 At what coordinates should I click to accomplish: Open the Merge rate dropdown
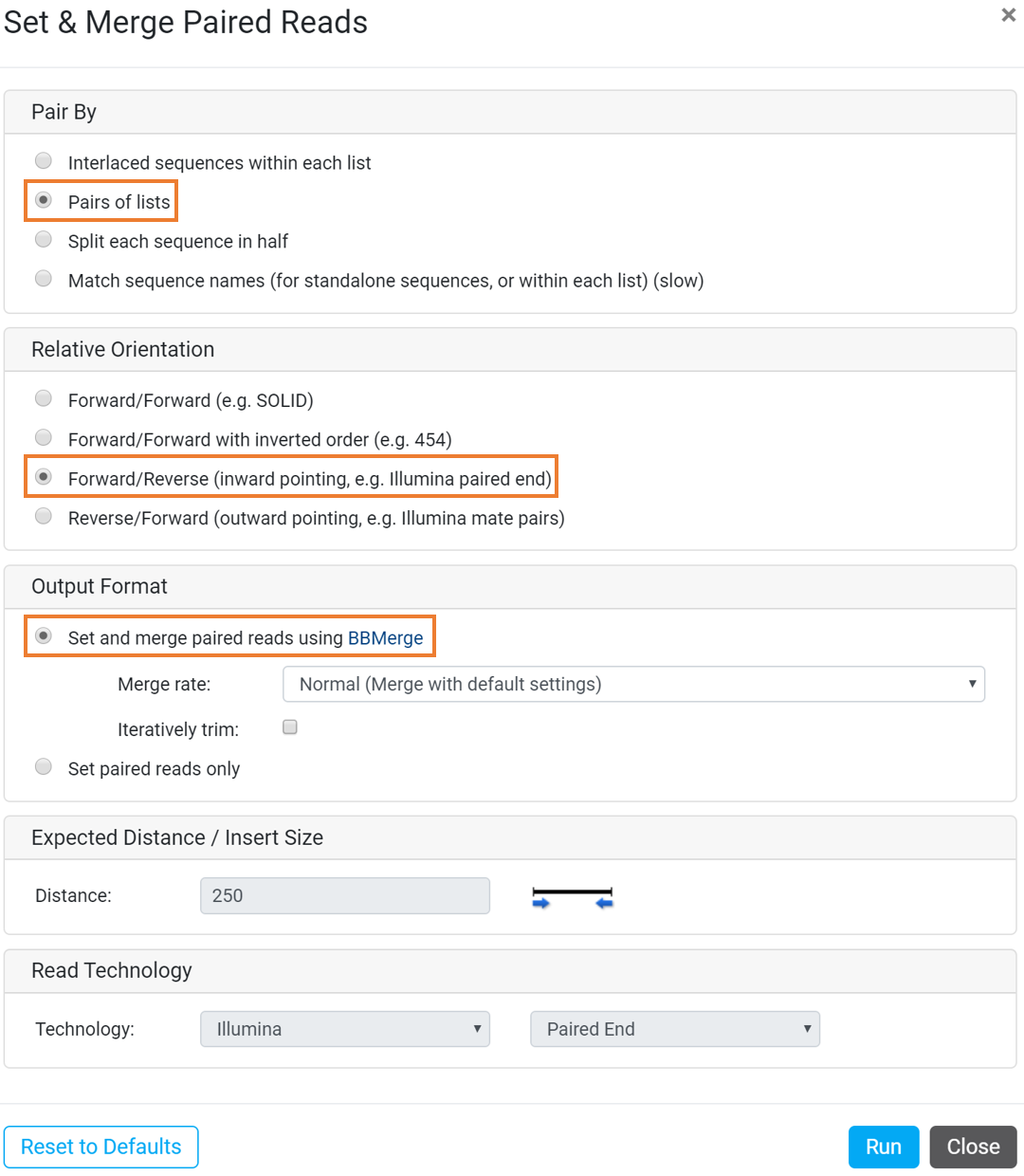[x=634, y=684]
